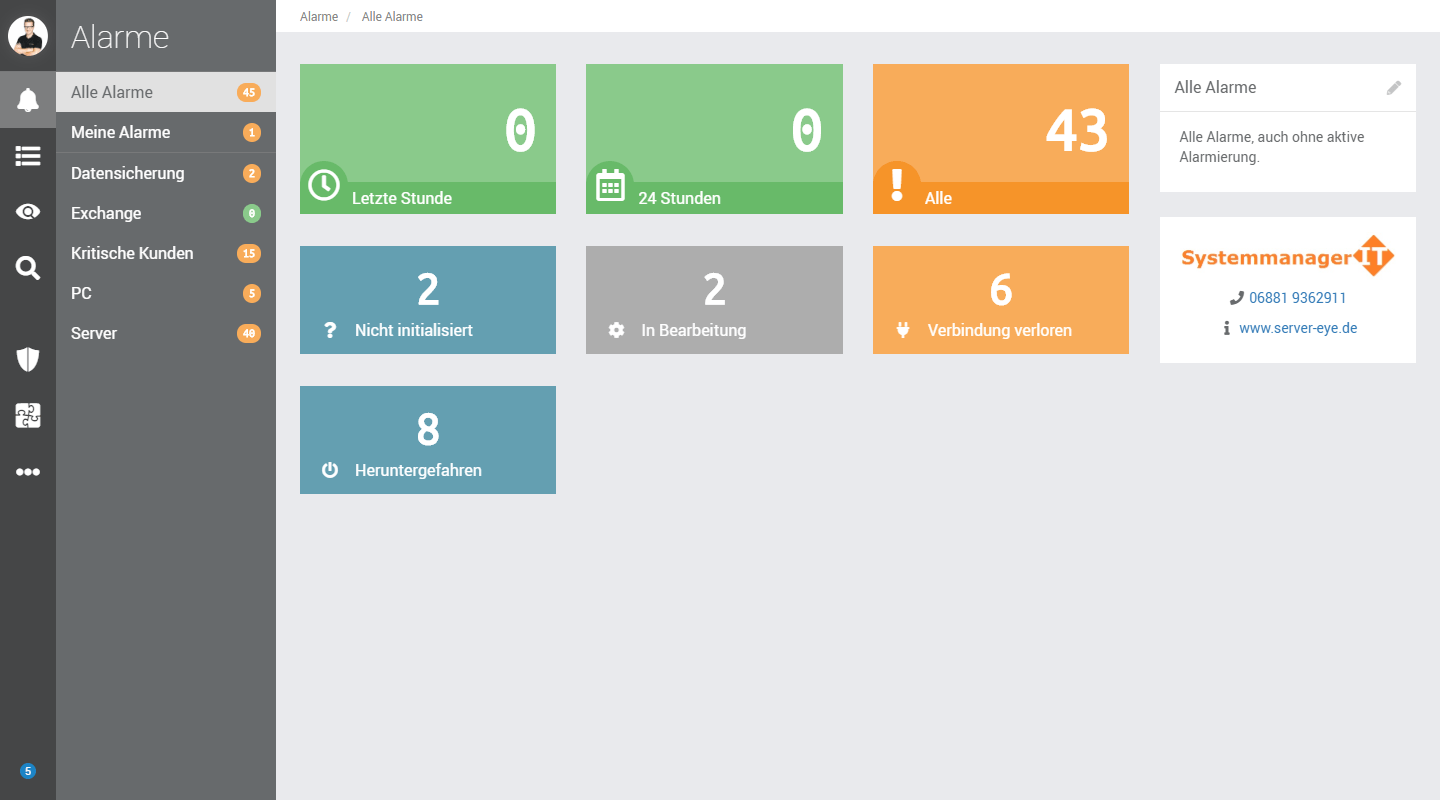The width and height of the screenshot is (1440, 800).
Task: Click the search magnifier icon
Action: (x=28, y=267)
